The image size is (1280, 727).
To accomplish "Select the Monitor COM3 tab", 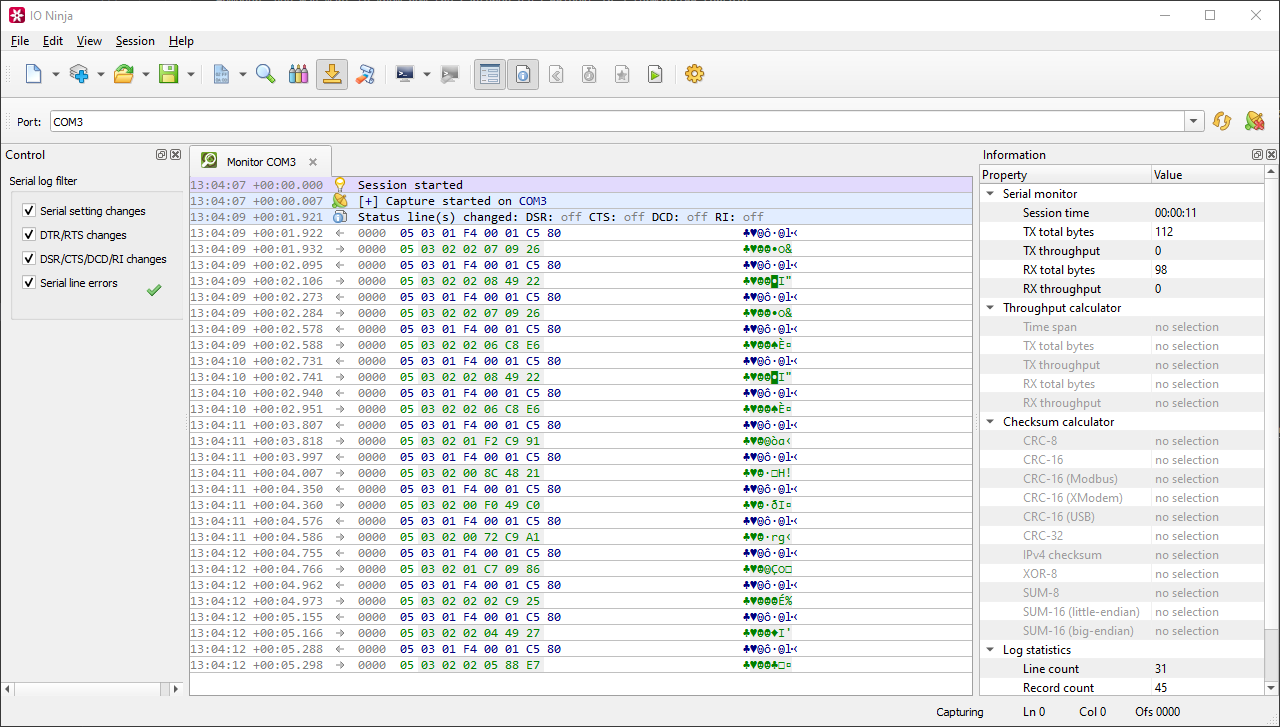I will tap(260, 162).
